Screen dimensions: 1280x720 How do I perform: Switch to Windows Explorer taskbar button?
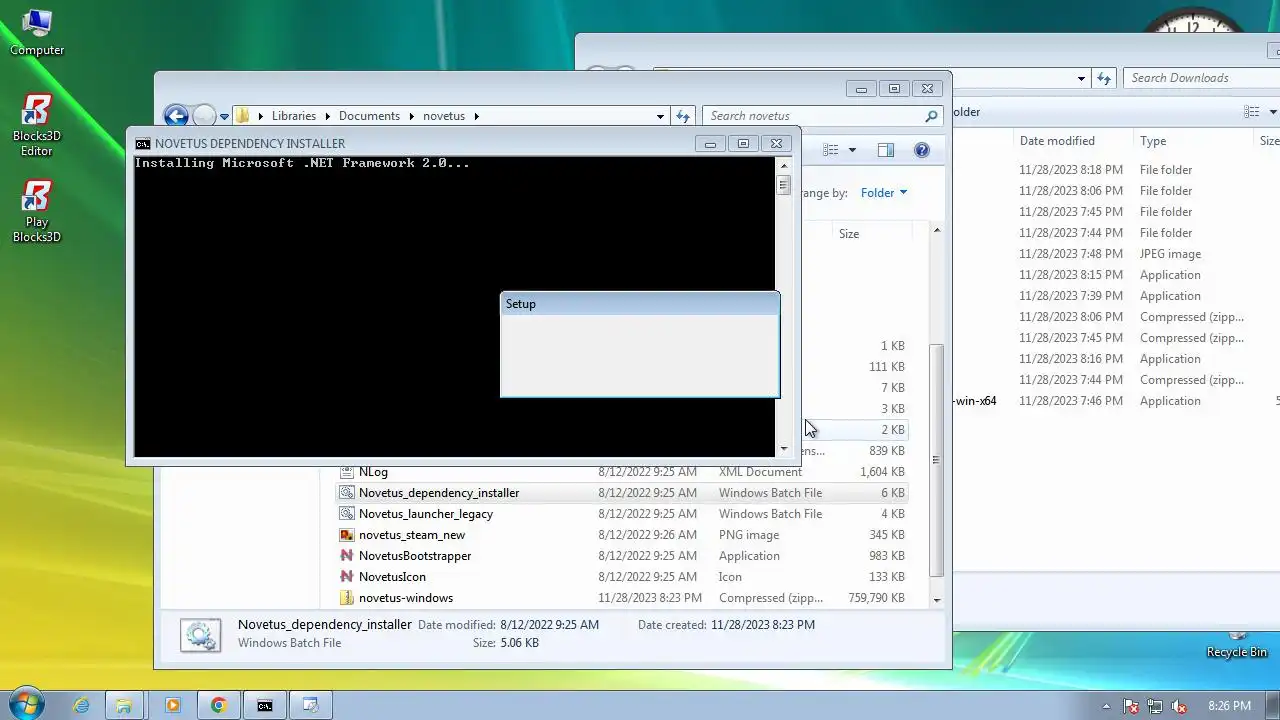pos(125,705)
